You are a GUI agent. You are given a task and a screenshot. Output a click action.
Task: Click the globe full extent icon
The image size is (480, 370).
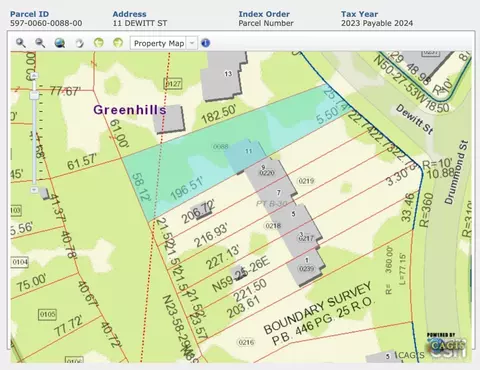pos(60,43)
